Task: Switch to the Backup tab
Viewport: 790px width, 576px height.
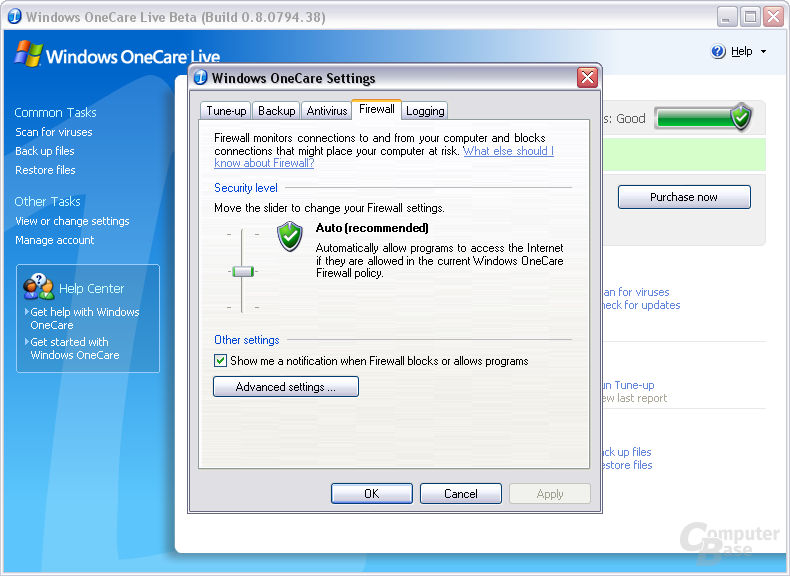Action: [x=277, y=111]
